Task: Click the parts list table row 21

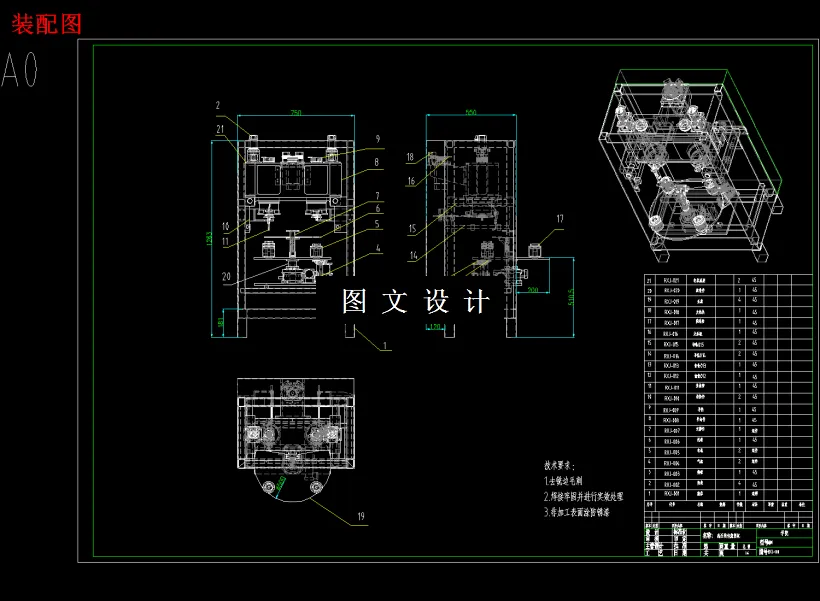Action: tap(728, 280)
